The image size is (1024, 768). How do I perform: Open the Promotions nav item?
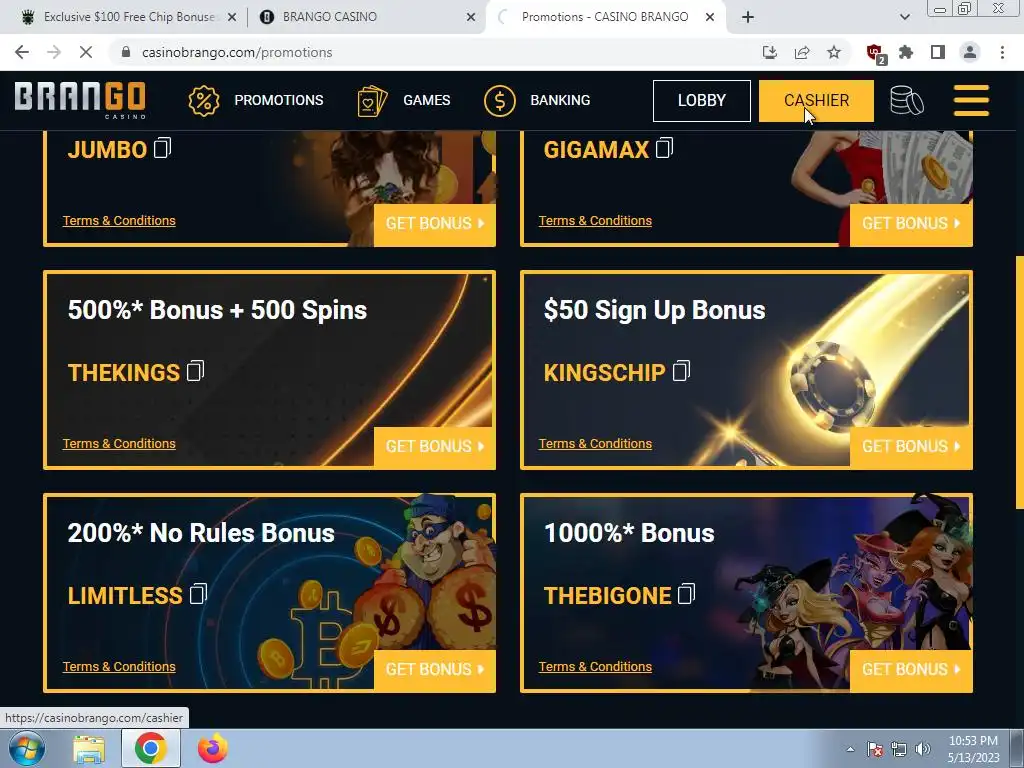coord(255,101)
